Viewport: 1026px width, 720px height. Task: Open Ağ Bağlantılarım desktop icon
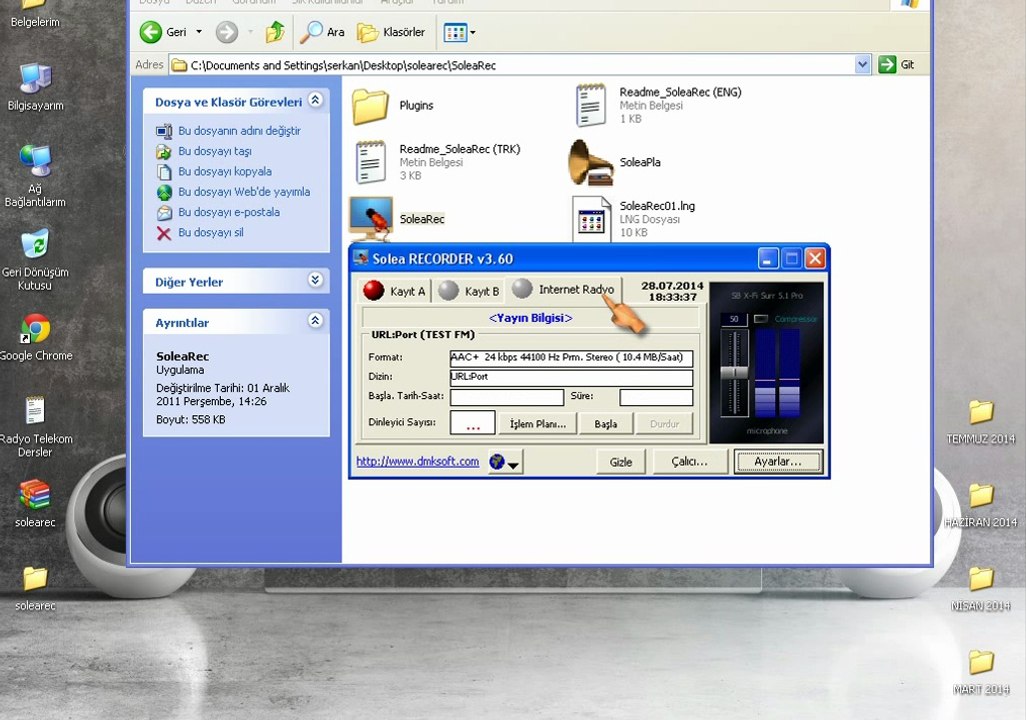coord(35,175)
